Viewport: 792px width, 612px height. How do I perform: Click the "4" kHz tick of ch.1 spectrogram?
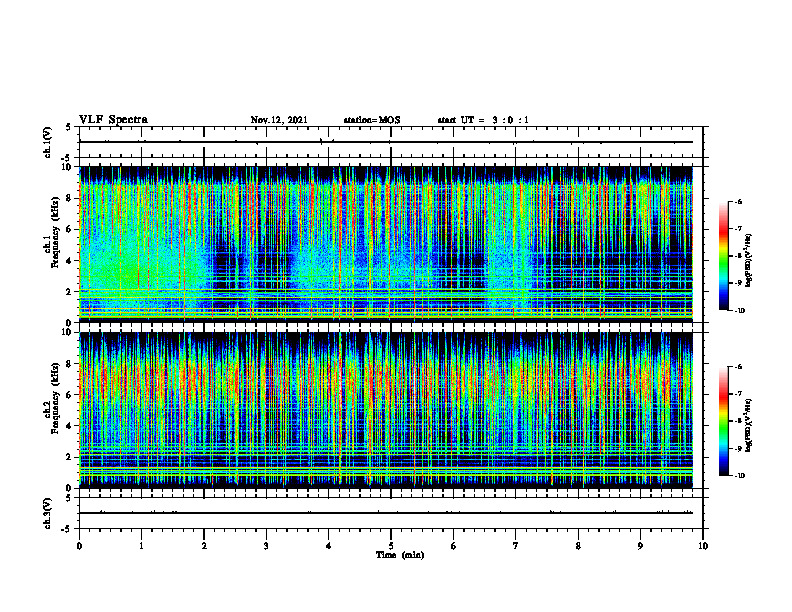(70, 261)
